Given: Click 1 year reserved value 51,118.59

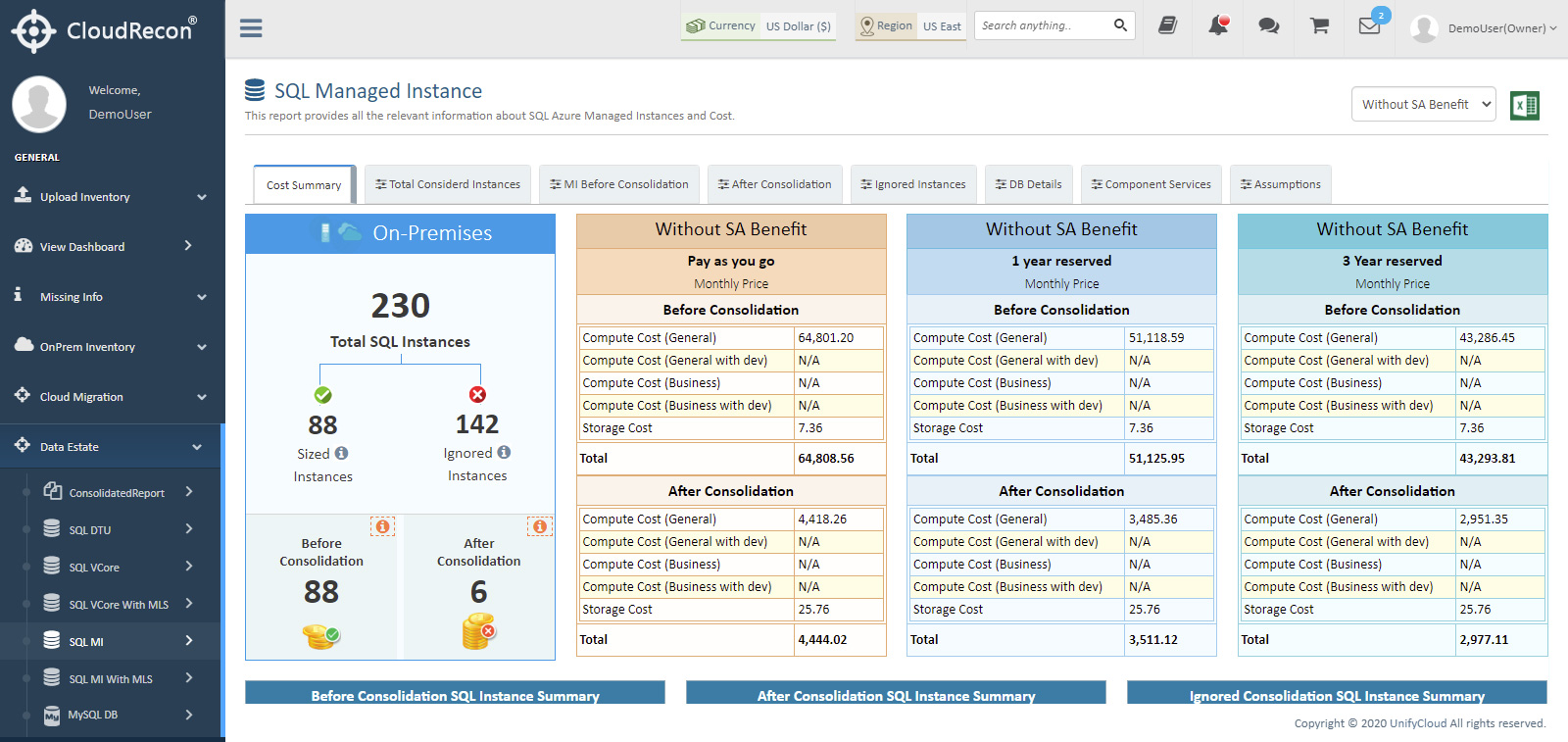Looking at the screenshot, I should click(1156, 337).
